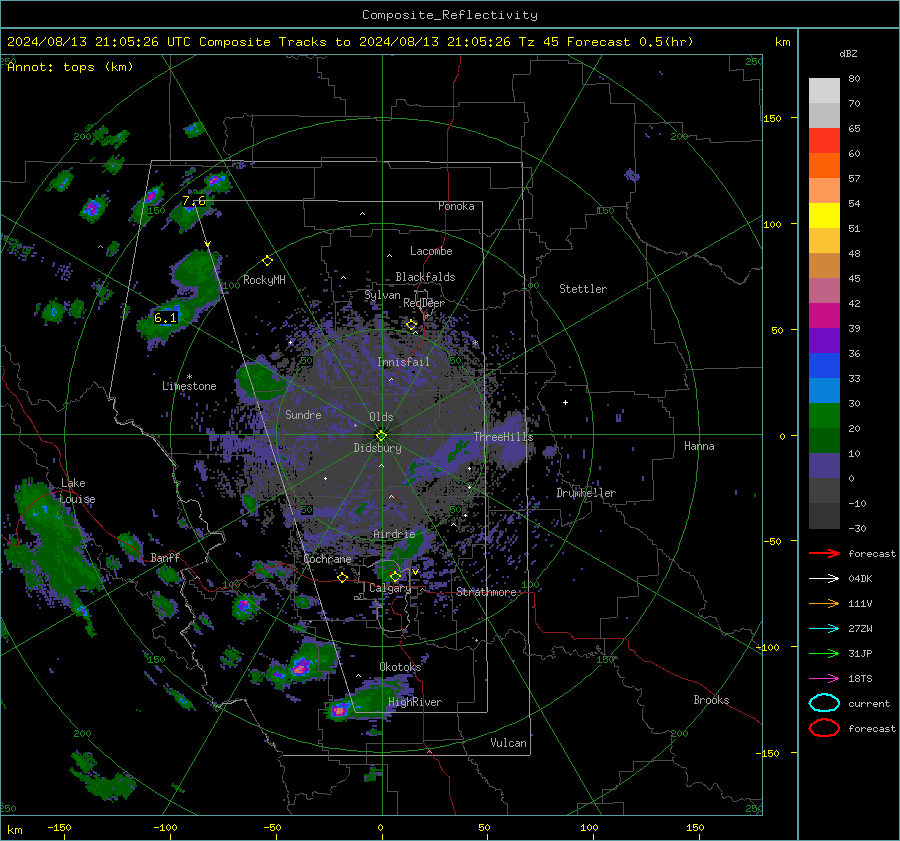Pick the red 60 dBZ color swatch
This screenshot has height=841, width=900.
pyautogui.click(x=824, y=141)
